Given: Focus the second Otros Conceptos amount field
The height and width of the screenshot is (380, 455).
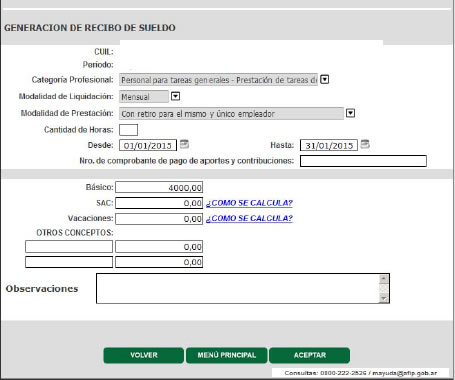Looking at the screenshot, I should 159,262.
